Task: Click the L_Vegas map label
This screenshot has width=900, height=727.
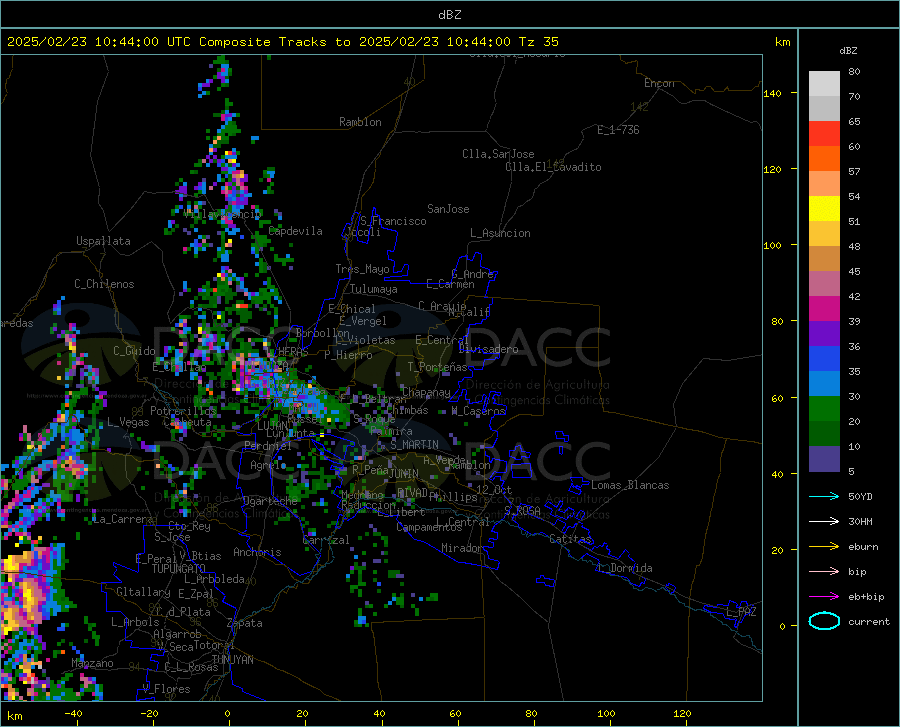Action: 128,422
